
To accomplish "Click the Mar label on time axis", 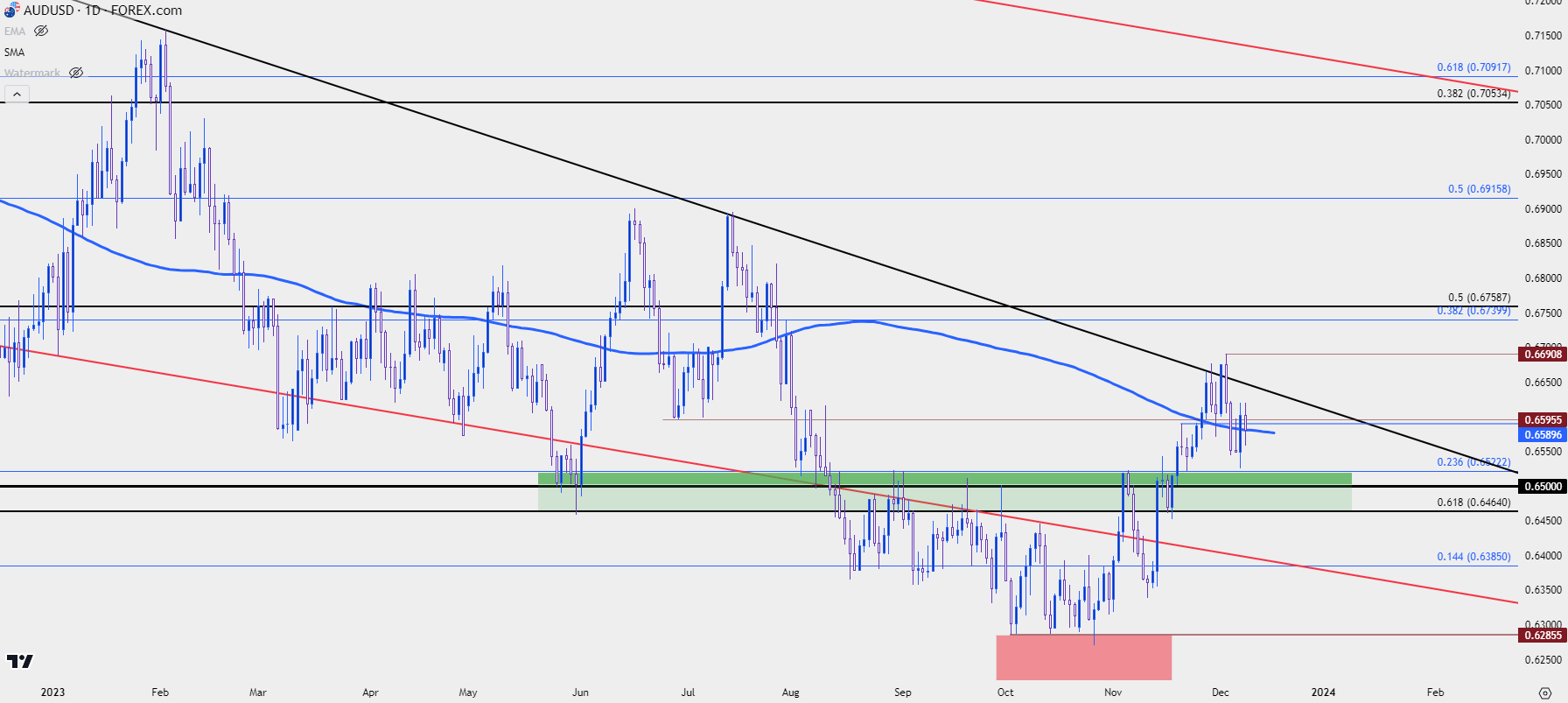I will pos(257,692).
